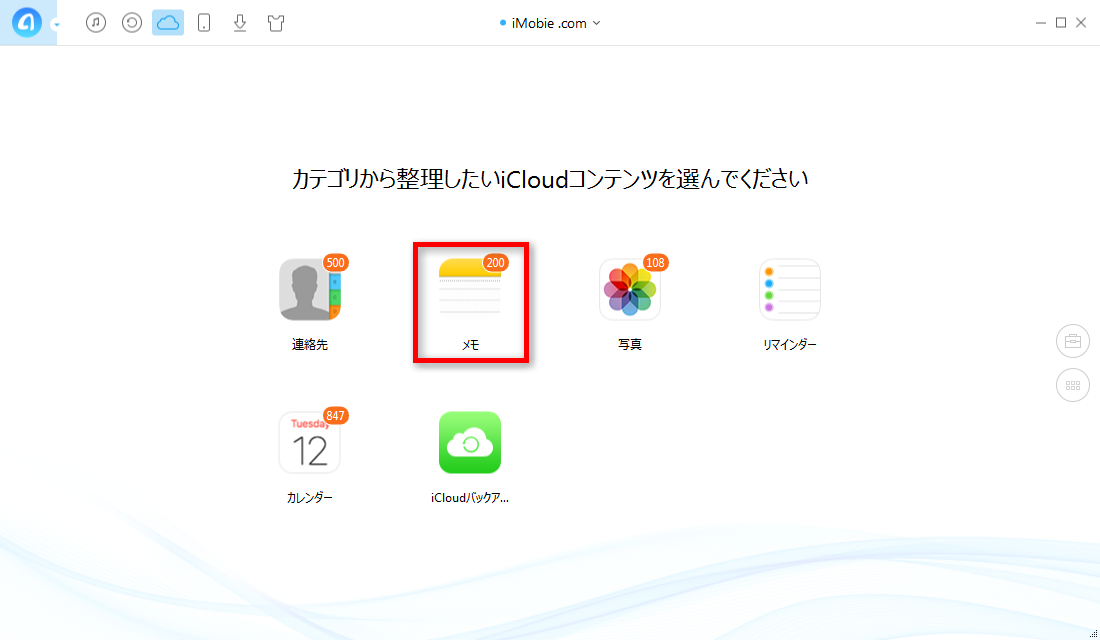Click the リマインダー label text

click(790, 345)
